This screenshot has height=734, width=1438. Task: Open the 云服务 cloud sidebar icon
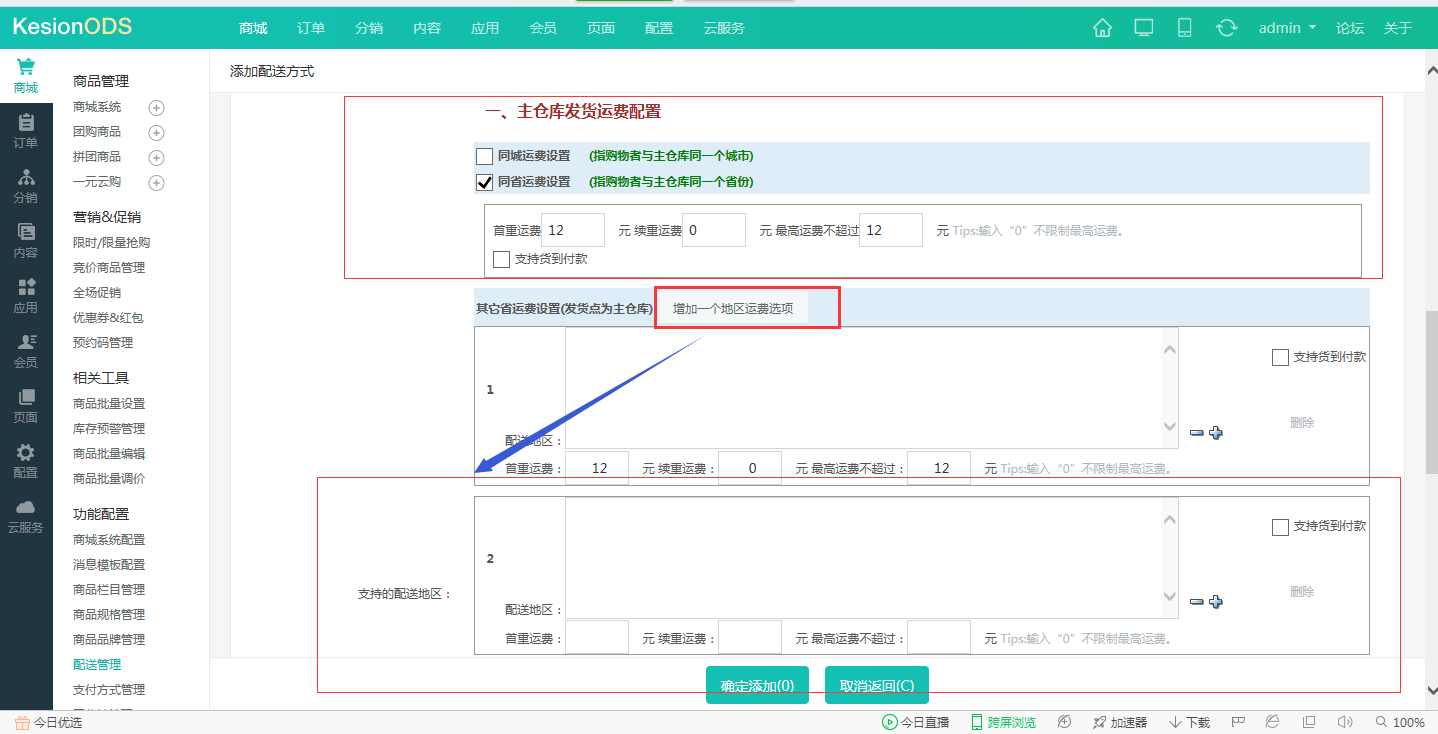pos(26,507)
